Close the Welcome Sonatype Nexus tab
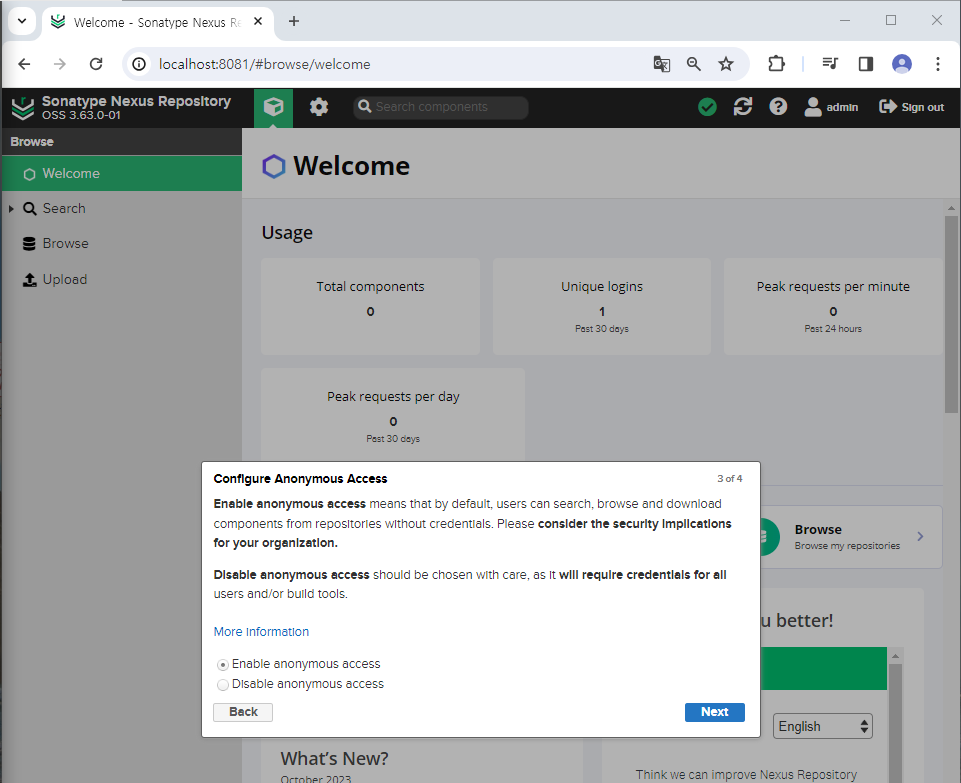Image resolution: width=961 pixels, height=783 pixels. (258, 21)
